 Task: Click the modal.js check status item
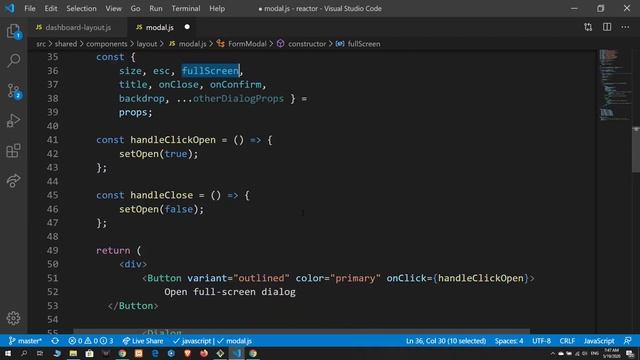234,341
